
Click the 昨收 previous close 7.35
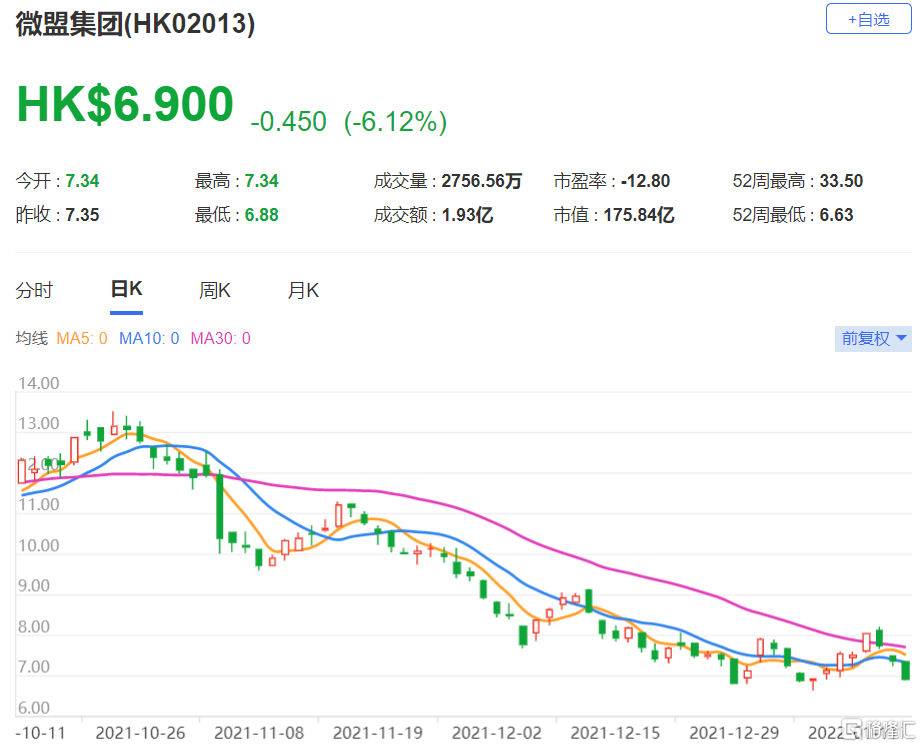82,215
